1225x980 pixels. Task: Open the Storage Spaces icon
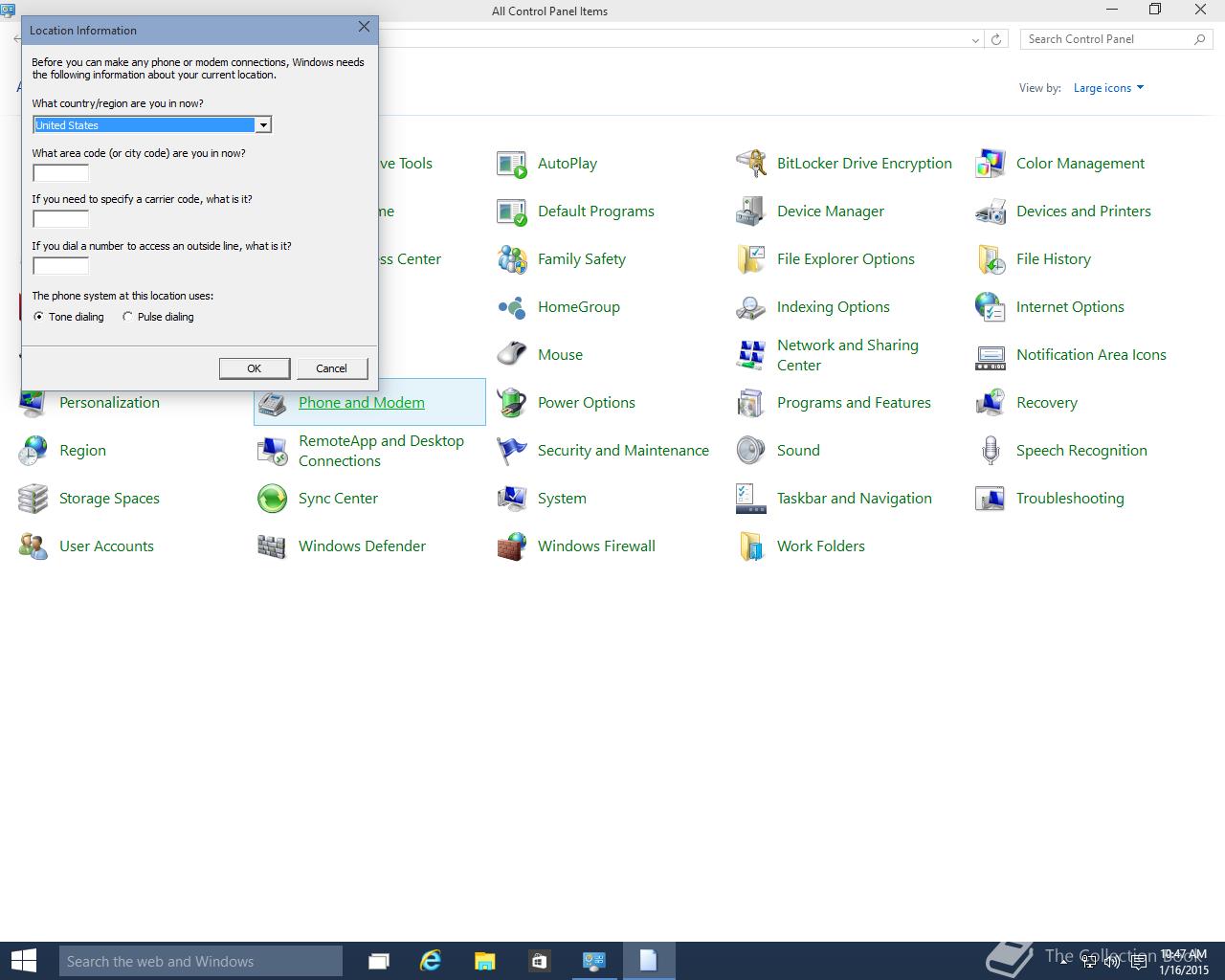click(x=33, y=499)
